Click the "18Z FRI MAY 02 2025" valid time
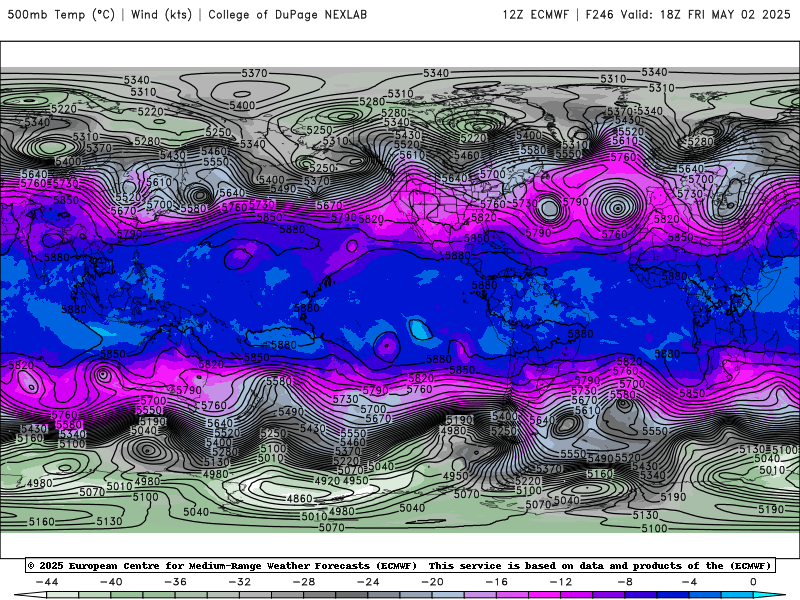This screenshot has width=800, height=600. (x=725, y=15)
